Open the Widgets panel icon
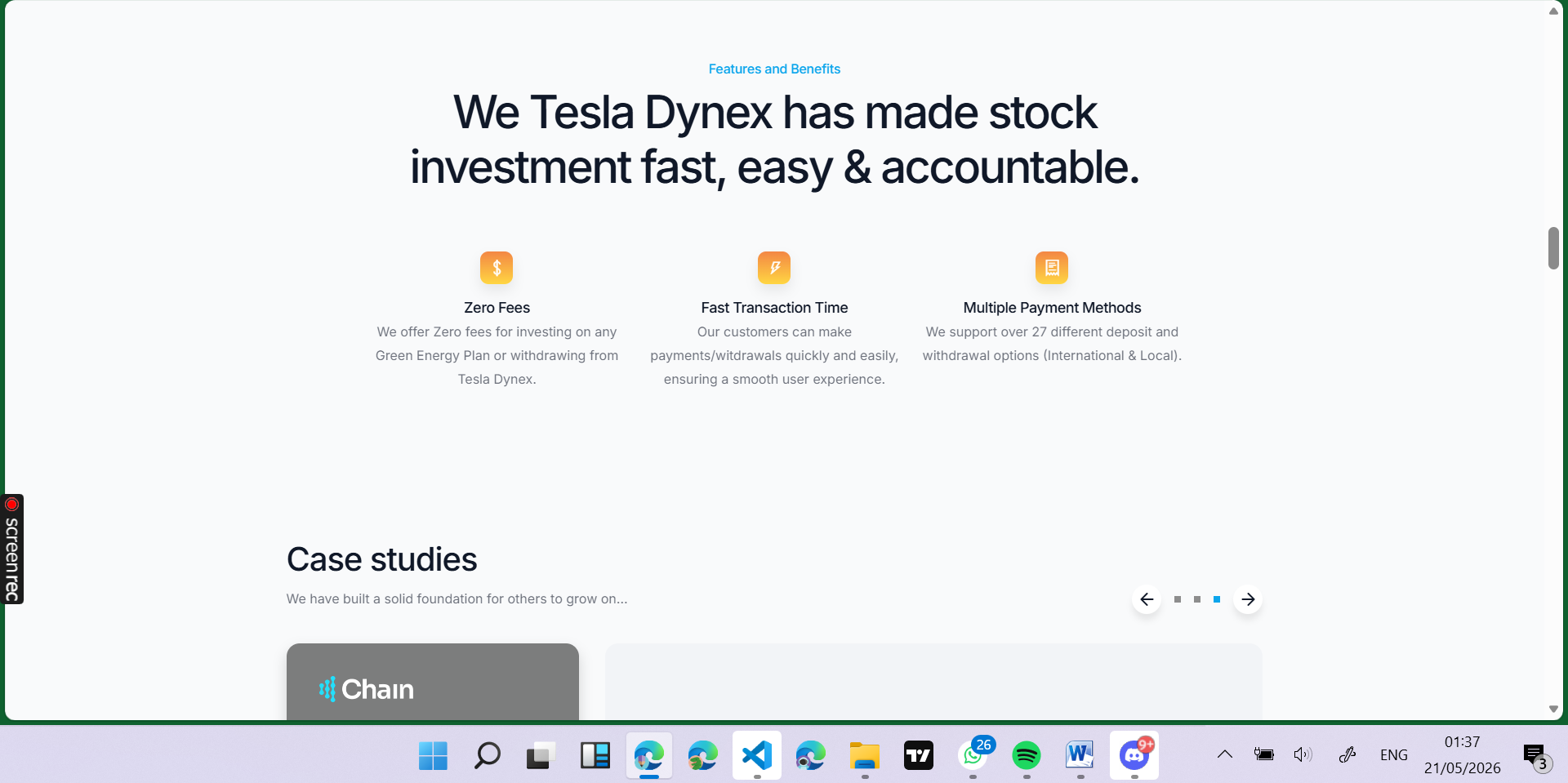This screenshot has width=1568, height=783. point(595,756)
